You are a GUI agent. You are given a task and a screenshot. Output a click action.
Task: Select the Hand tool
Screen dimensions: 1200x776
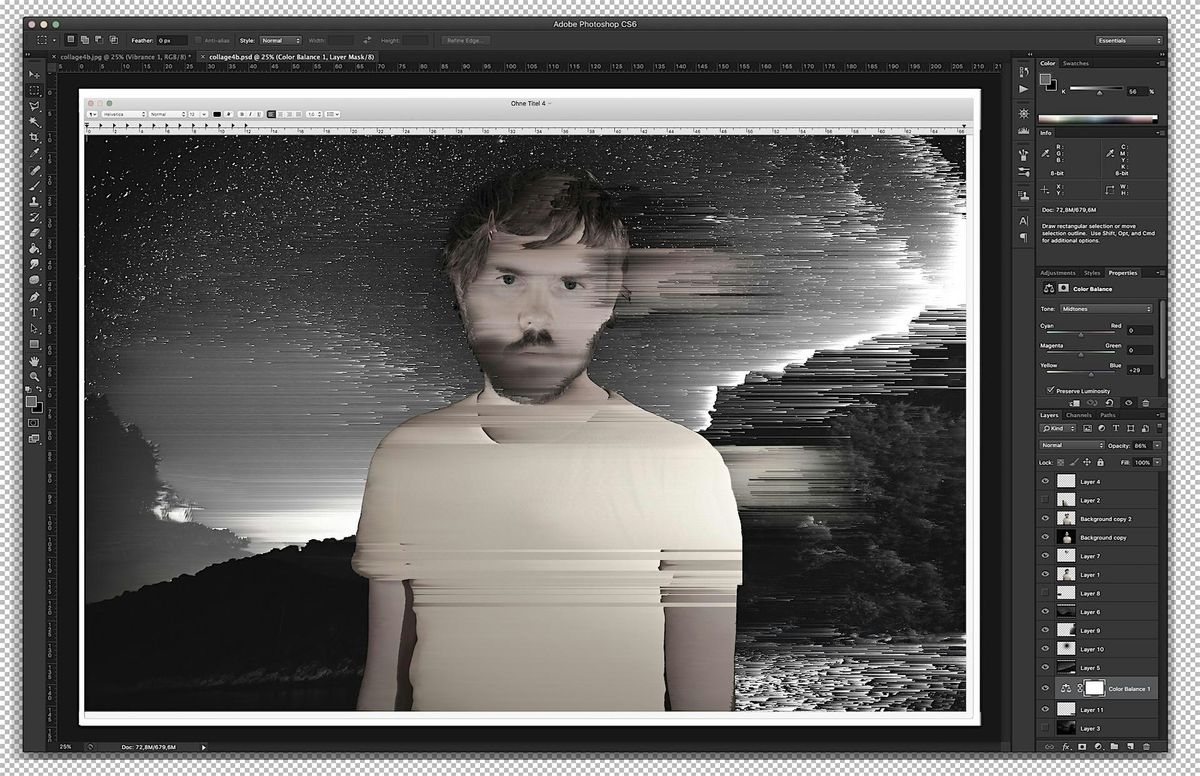[x=34, y=359]
